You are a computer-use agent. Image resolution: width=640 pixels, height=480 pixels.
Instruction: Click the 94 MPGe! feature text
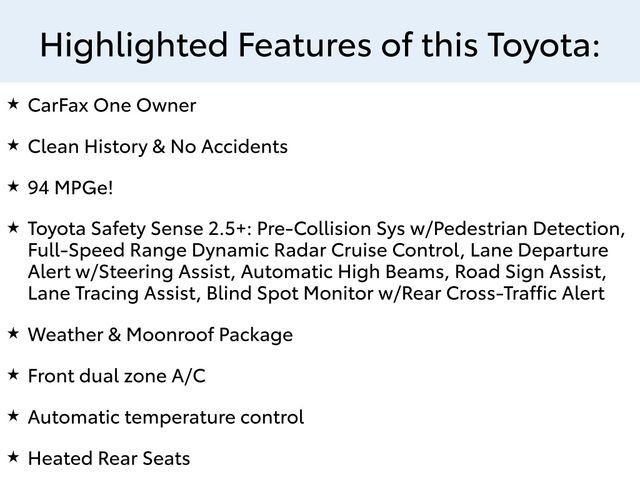(x=70, y=188)
